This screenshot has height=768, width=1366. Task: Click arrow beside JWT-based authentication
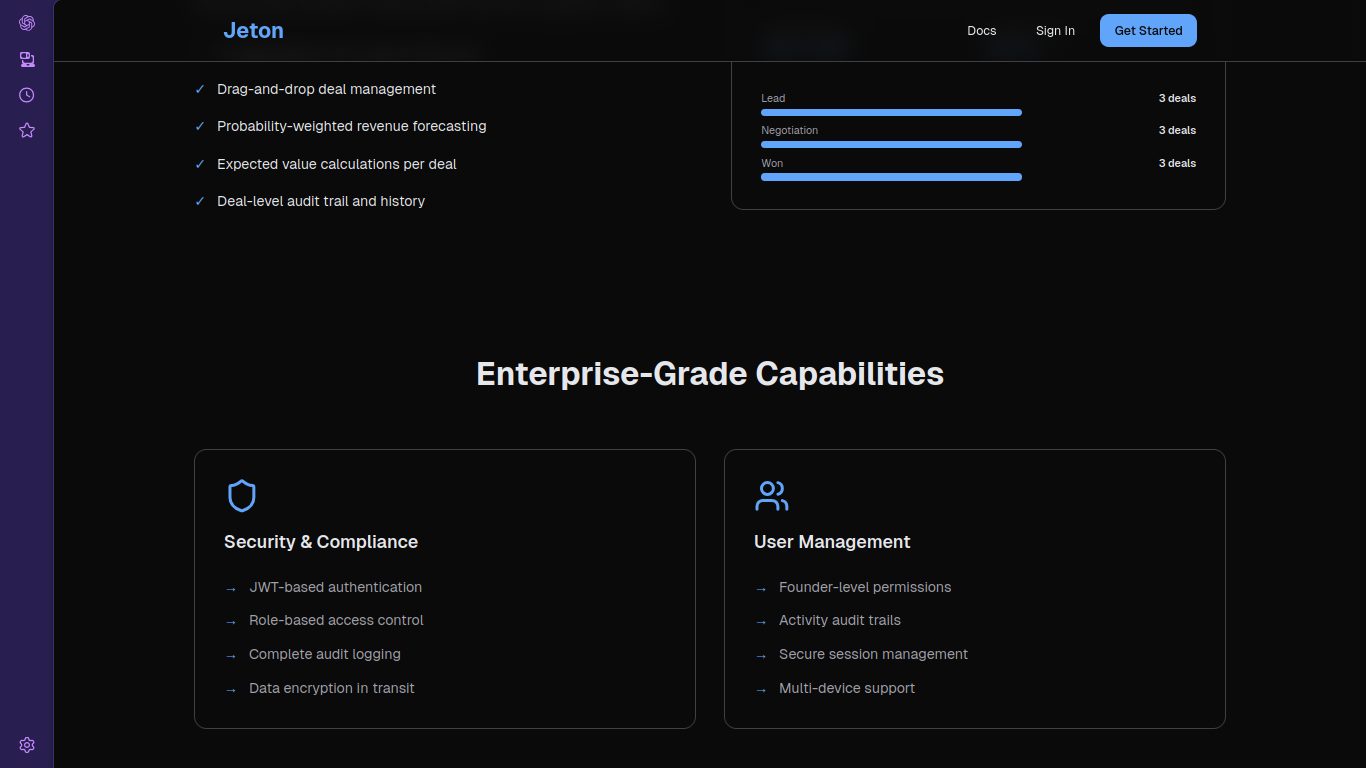231,589
